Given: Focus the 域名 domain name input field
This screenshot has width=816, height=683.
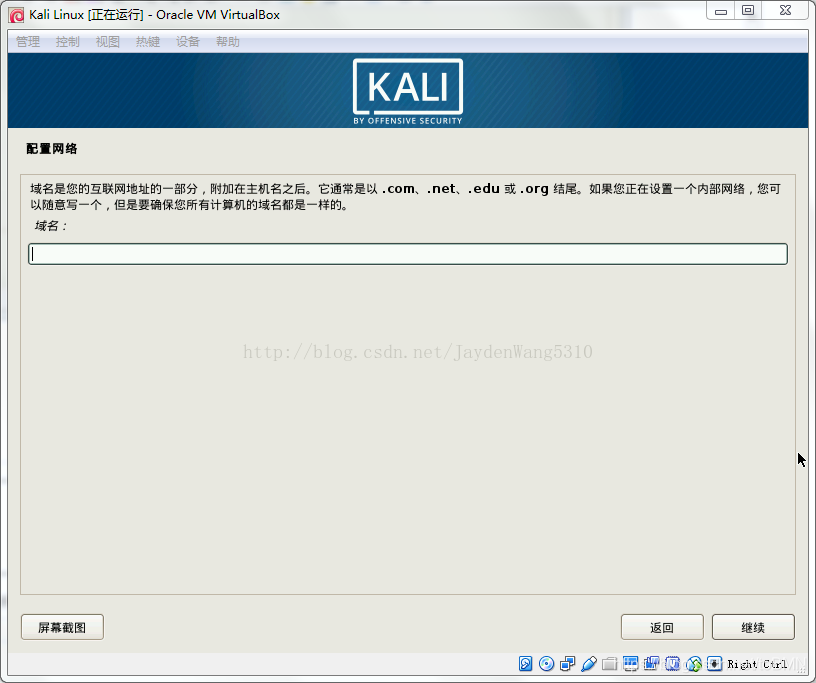Looking at the screenshot, I should coord(408,254).
